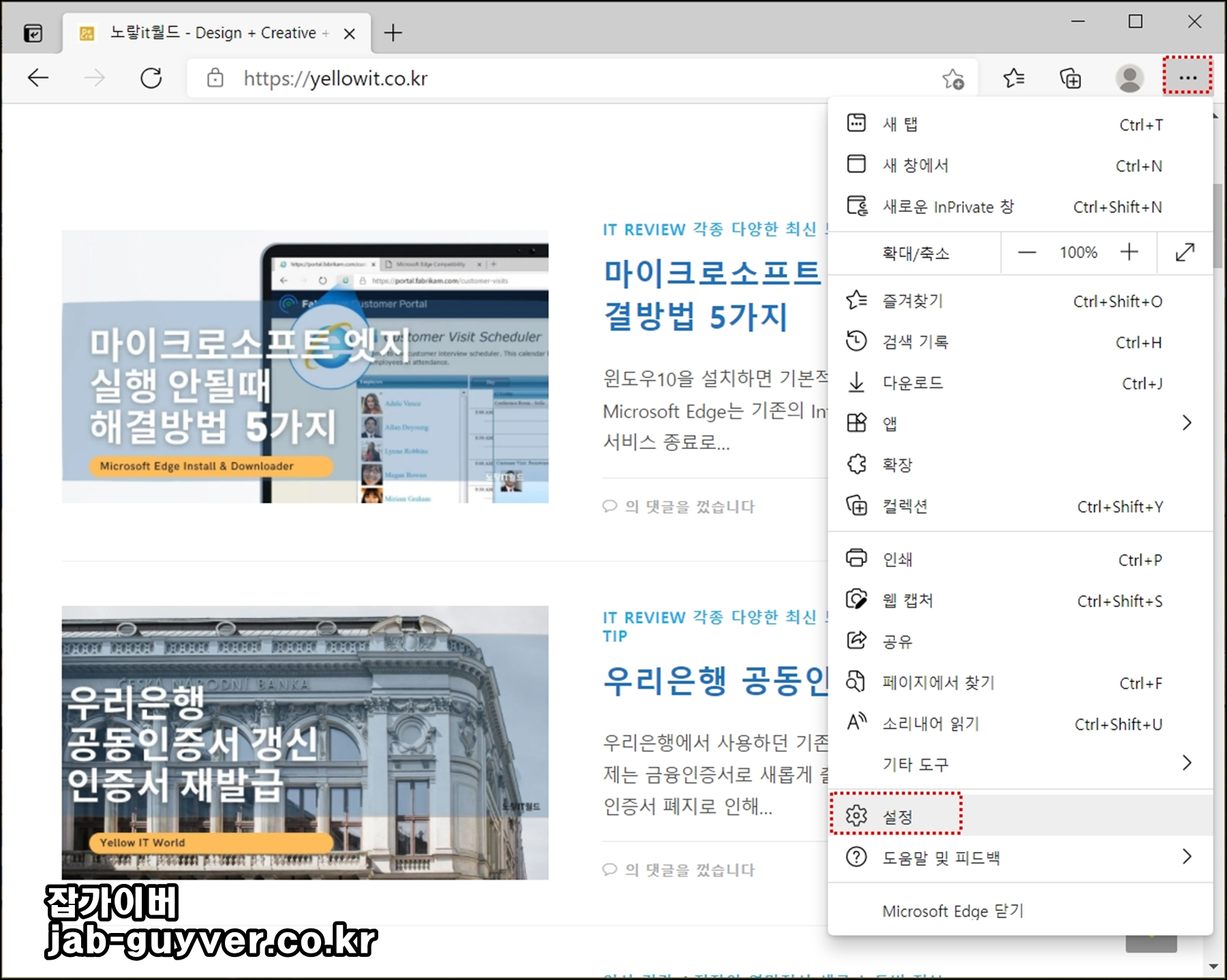Expand the 앱 submenu
This screenshot has height=980, width=1227.
[x=1020, y=423]
